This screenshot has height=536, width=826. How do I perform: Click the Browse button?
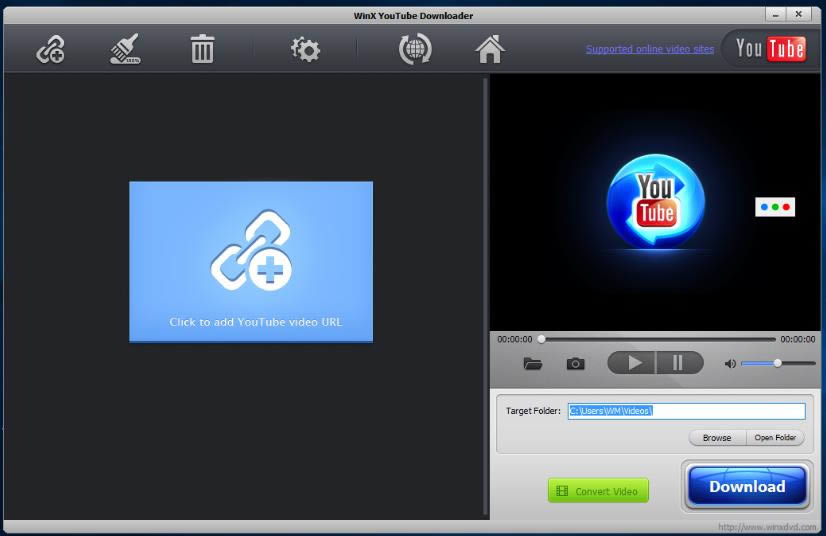tap(717, 438)
